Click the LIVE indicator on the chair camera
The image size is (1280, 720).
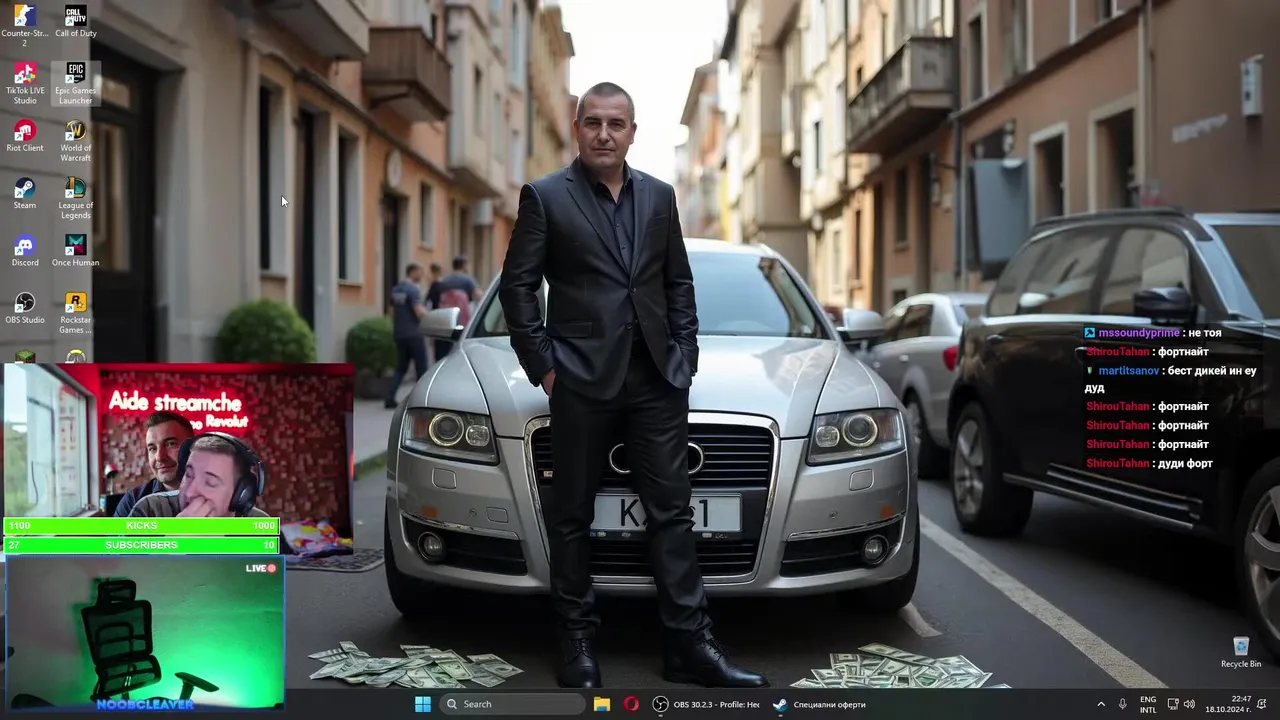[261, 568]
